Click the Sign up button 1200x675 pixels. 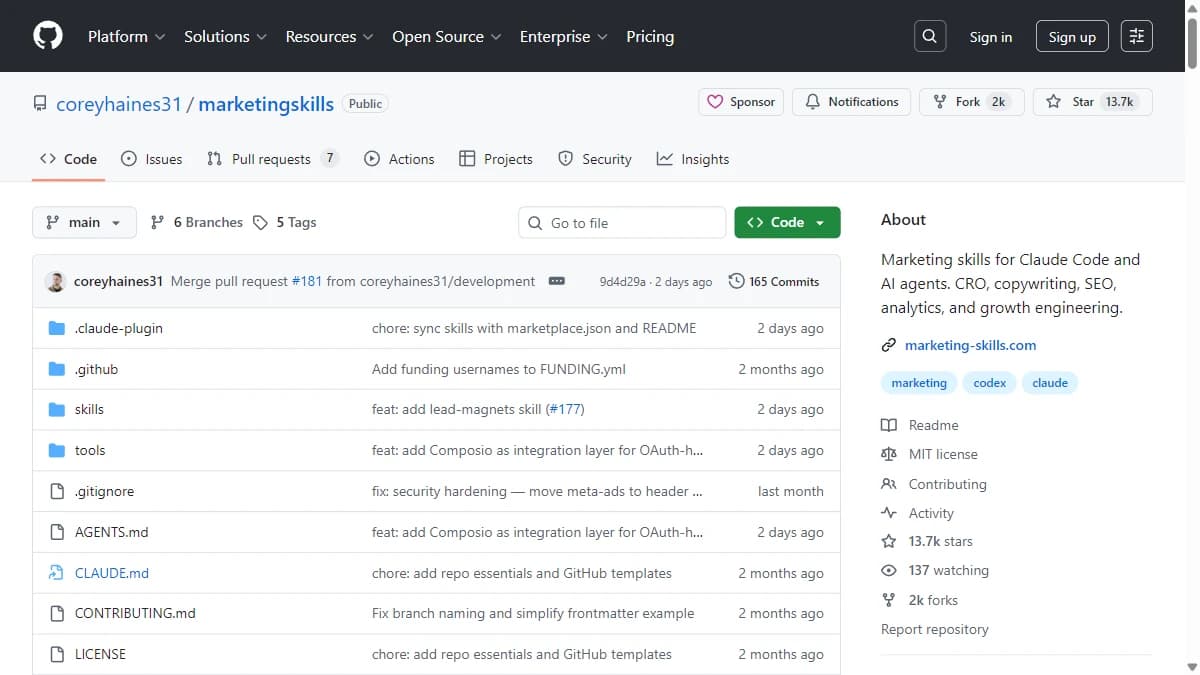point(1072,37)
